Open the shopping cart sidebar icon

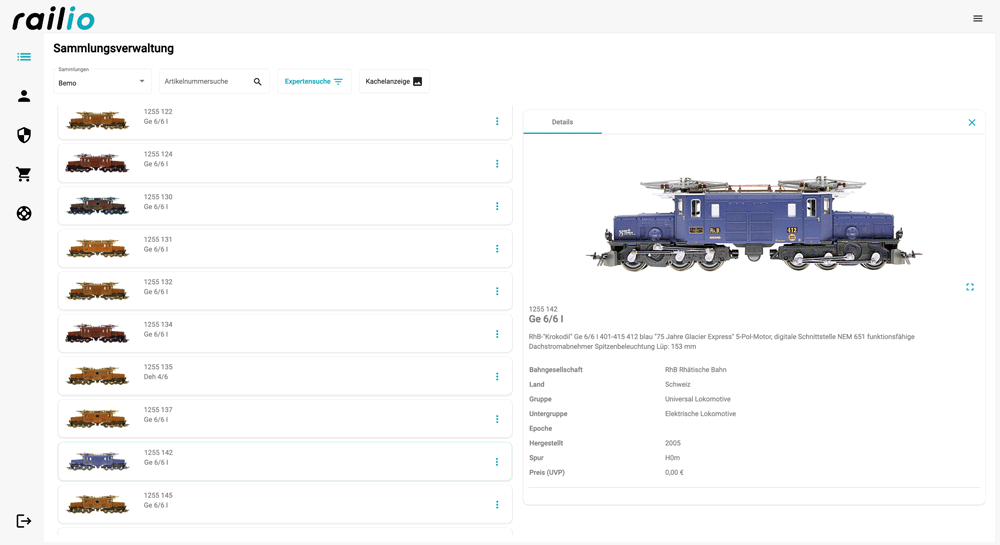click(24, 174)
